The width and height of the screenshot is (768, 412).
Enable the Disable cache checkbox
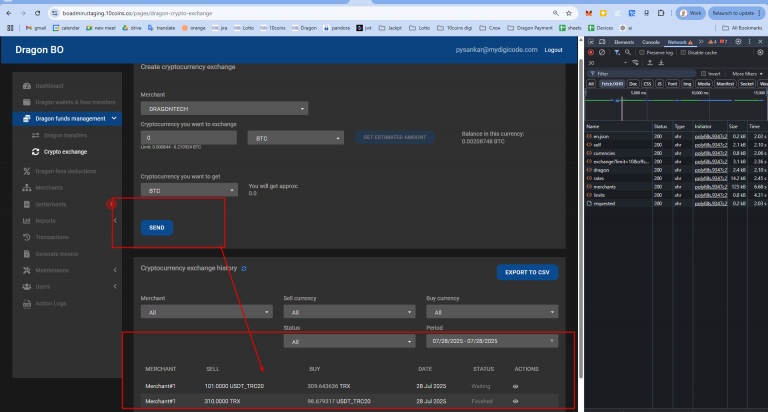[x=683, y=52]
